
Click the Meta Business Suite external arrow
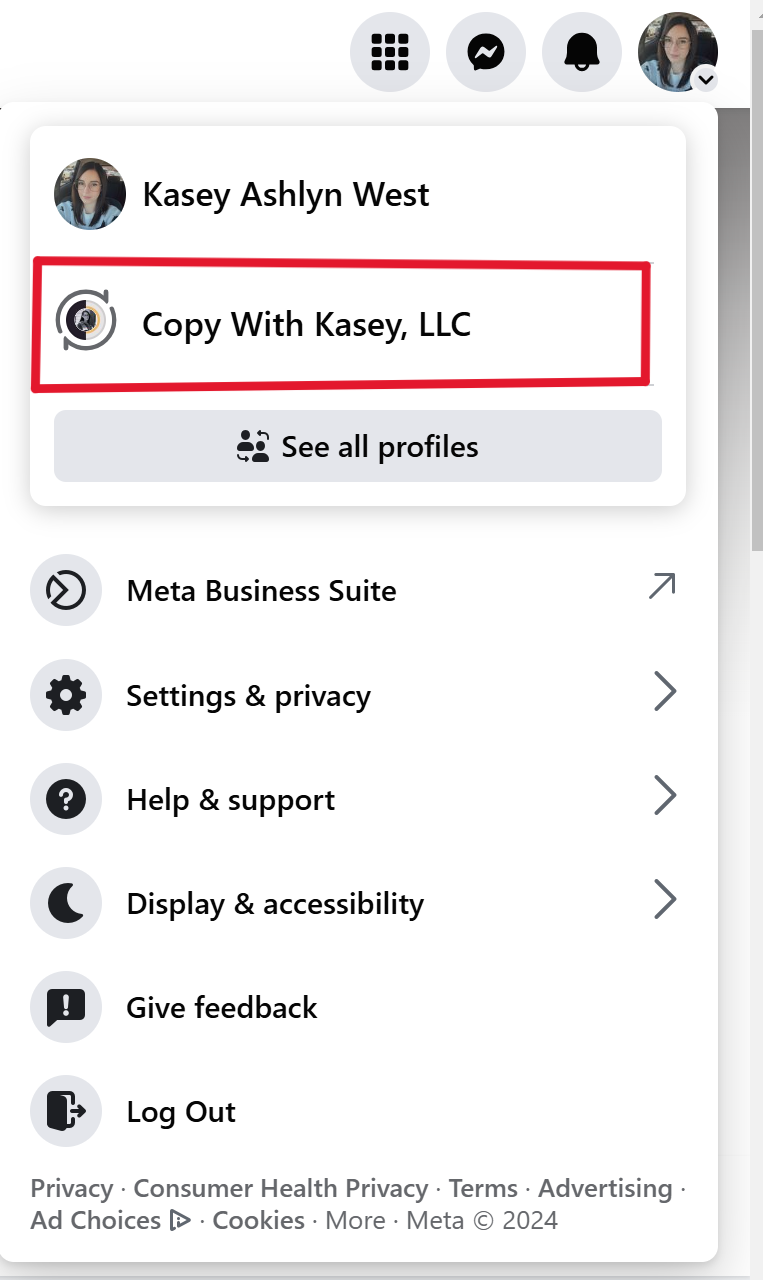[661, 587]
